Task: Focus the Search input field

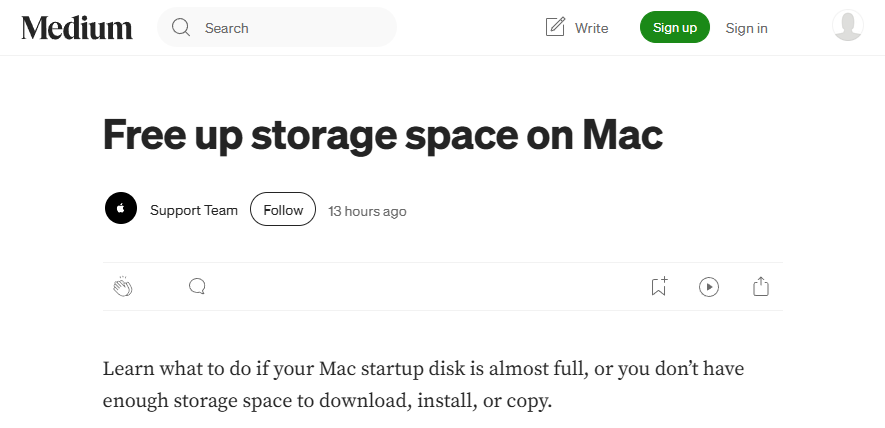Action: pos(290,28)
